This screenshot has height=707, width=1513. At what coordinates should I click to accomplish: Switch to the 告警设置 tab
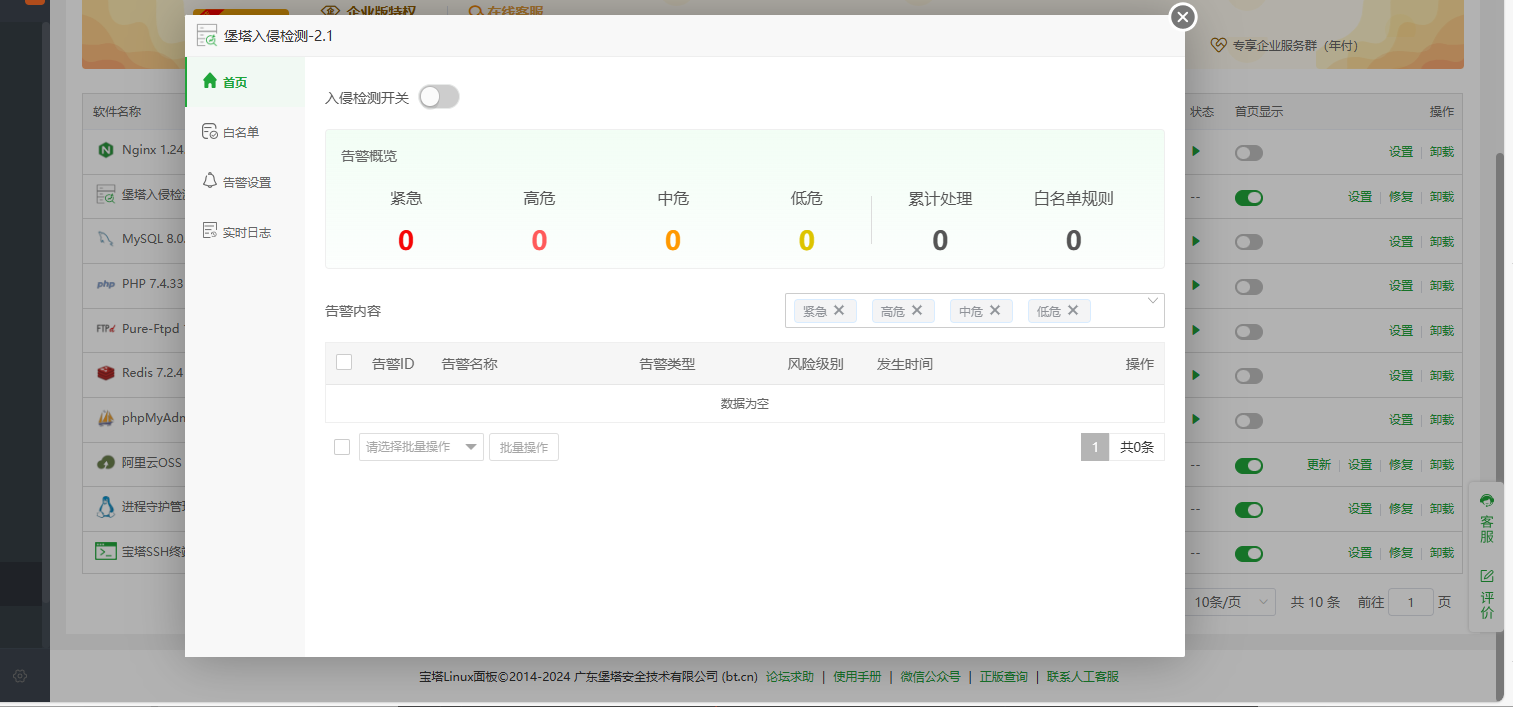pyautogui.click(x=245, y=182)
